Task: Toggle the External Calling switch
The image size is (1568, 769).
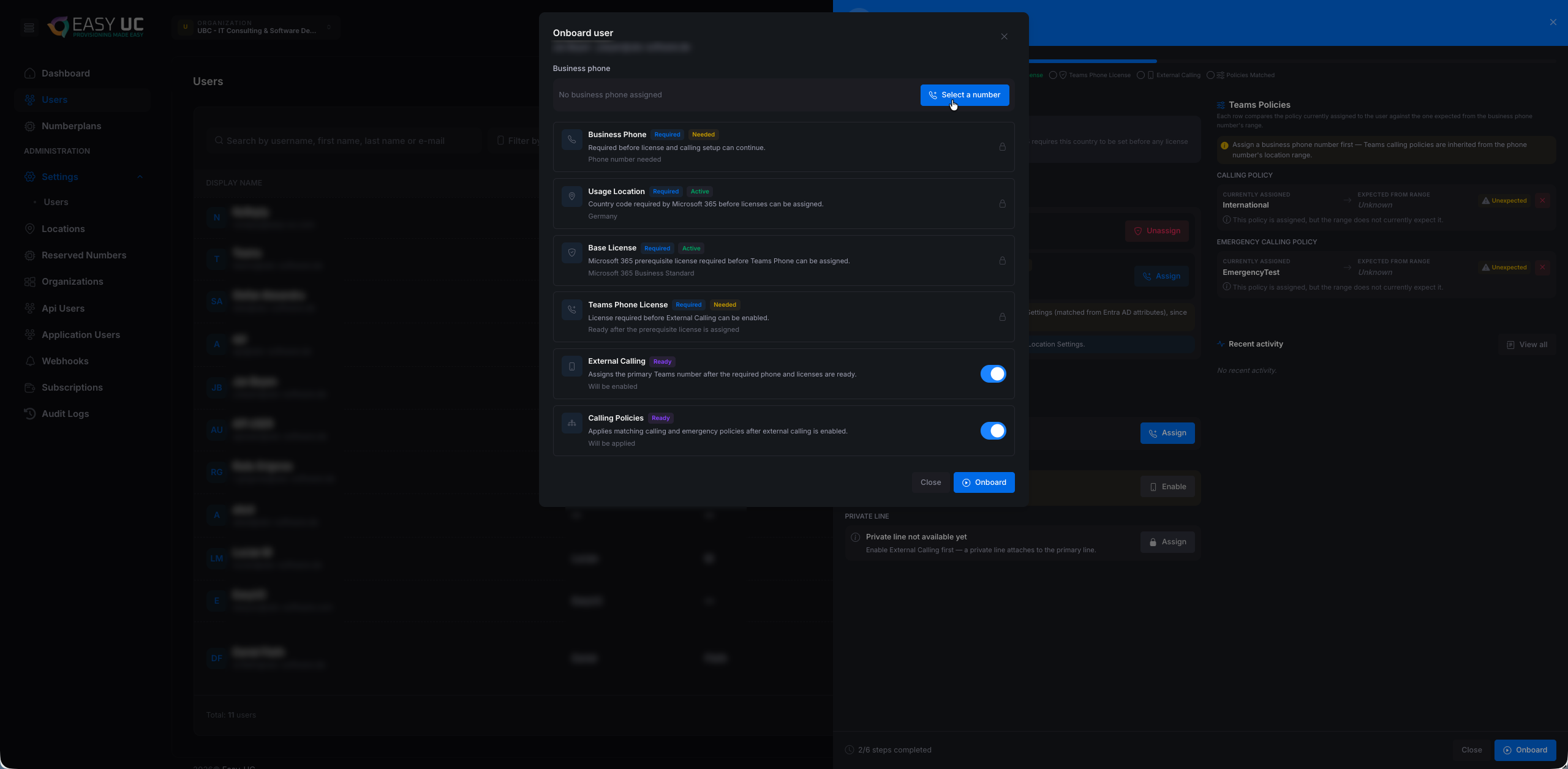Action: point(993,374)
